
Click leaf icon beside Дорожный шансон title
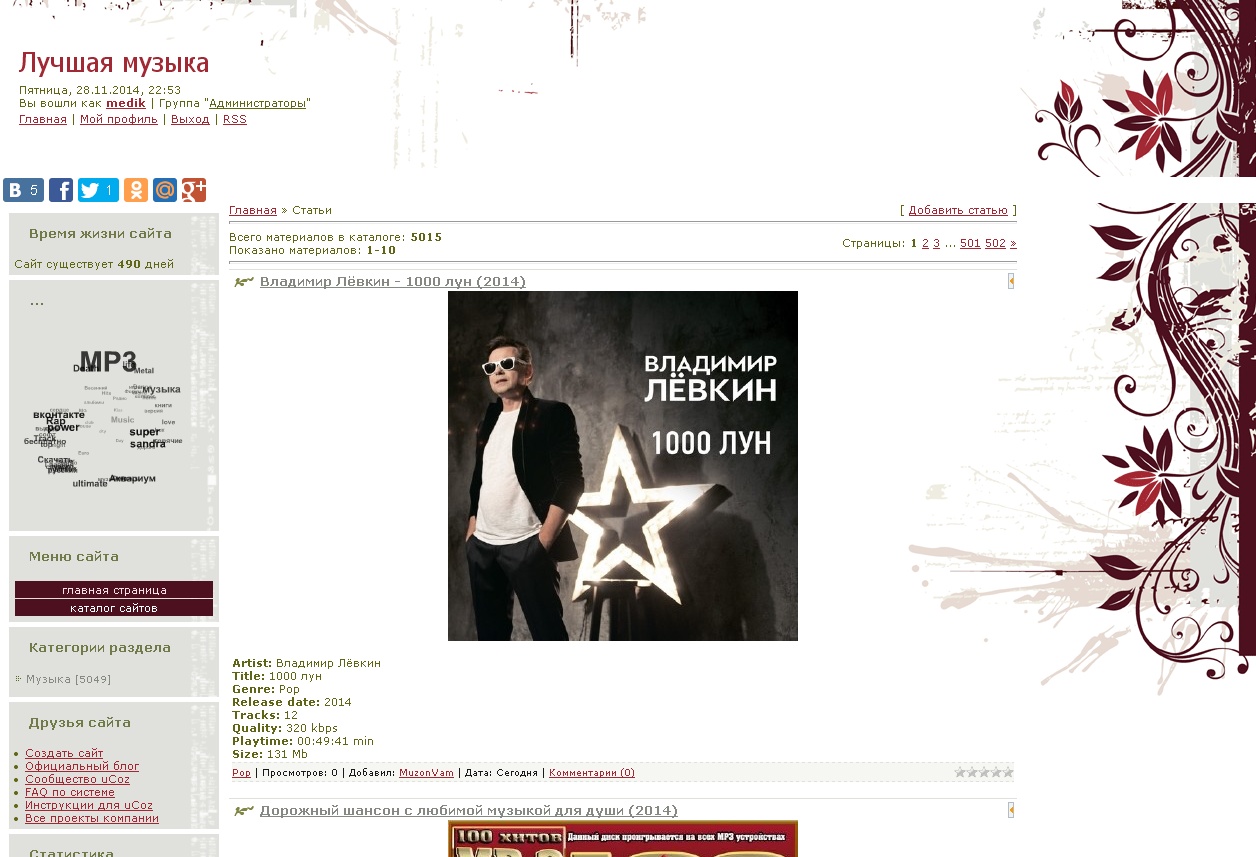coord(243,811)
